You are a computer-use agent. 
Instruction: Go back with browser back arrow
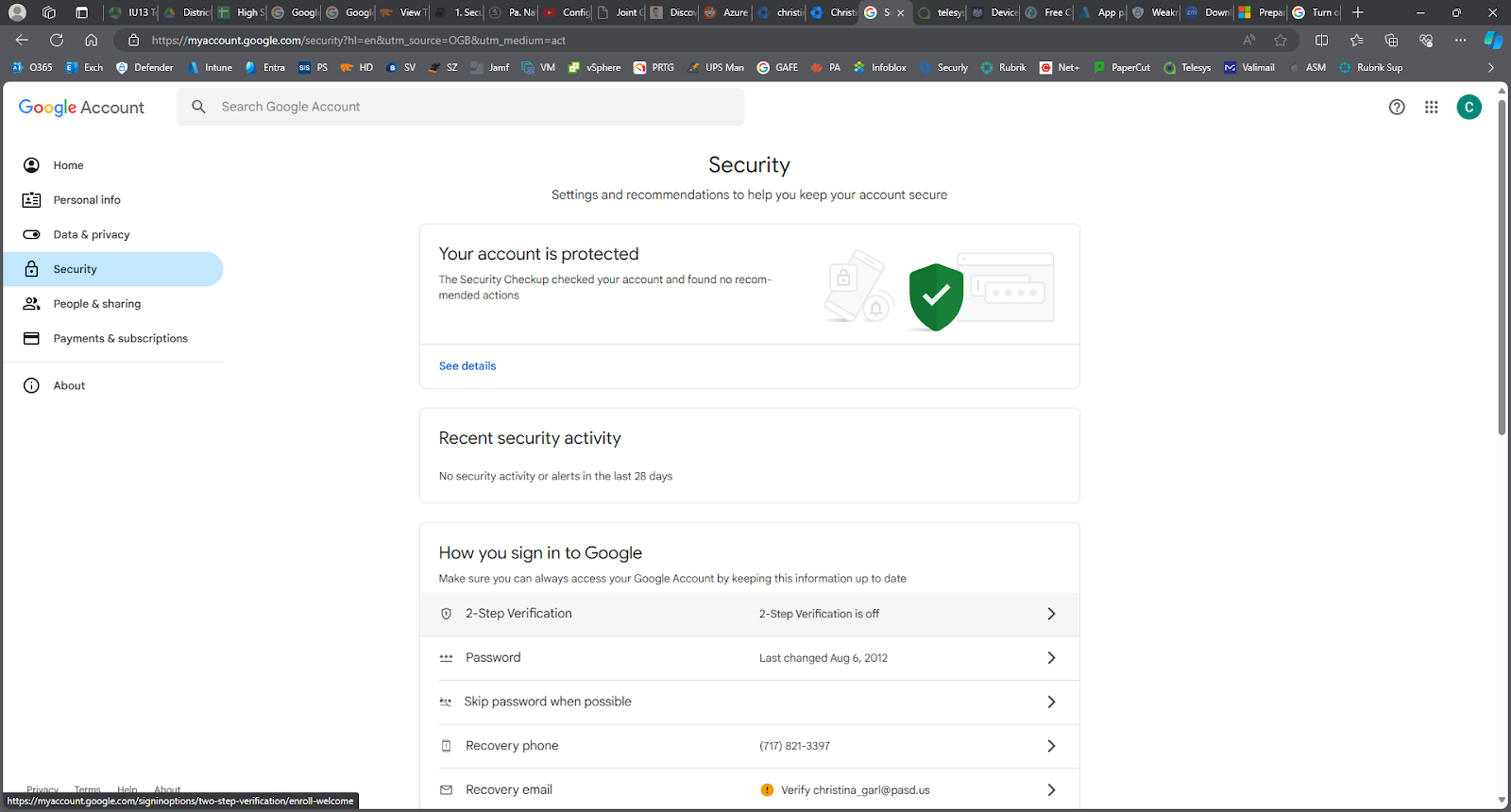click(x=22, y=40)
